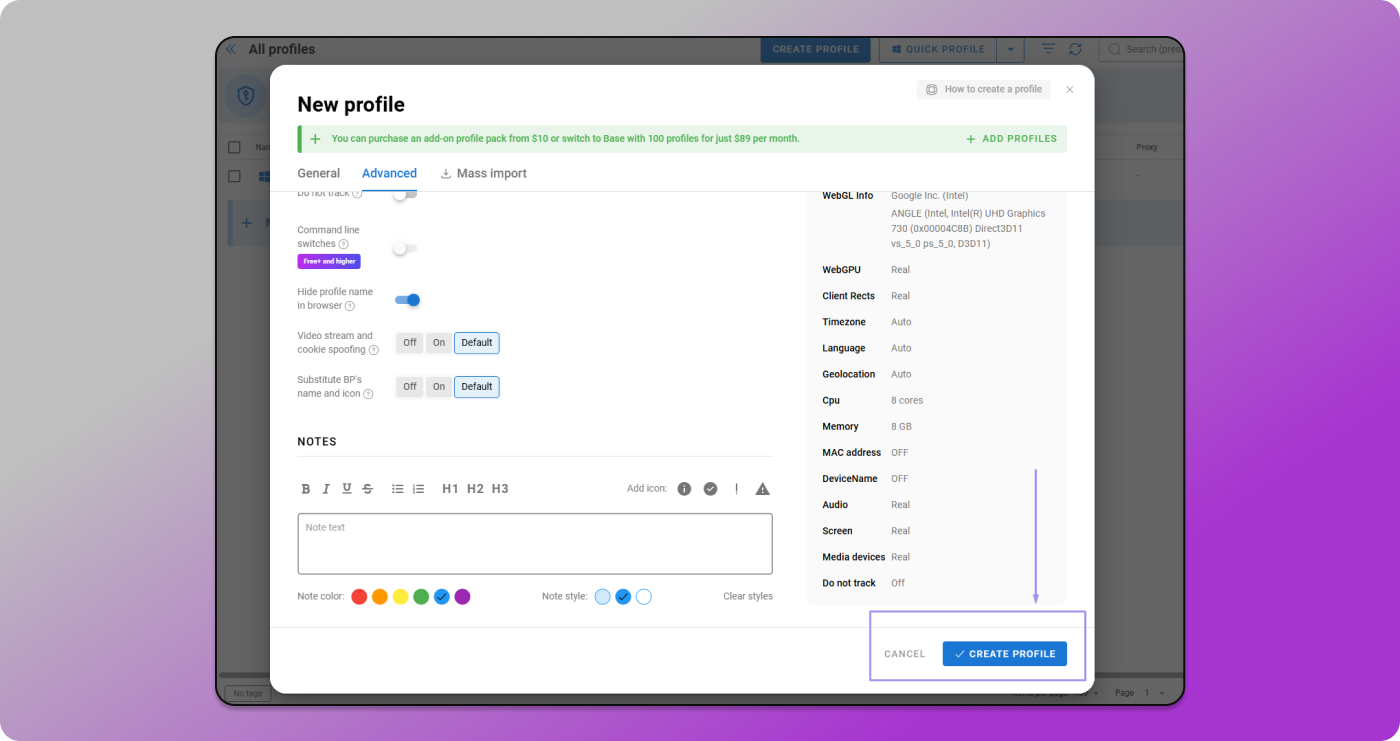This screenshot has height=741, width=1400.
Task: Add the warning icon to the note
Action: (x=762, y=488)
